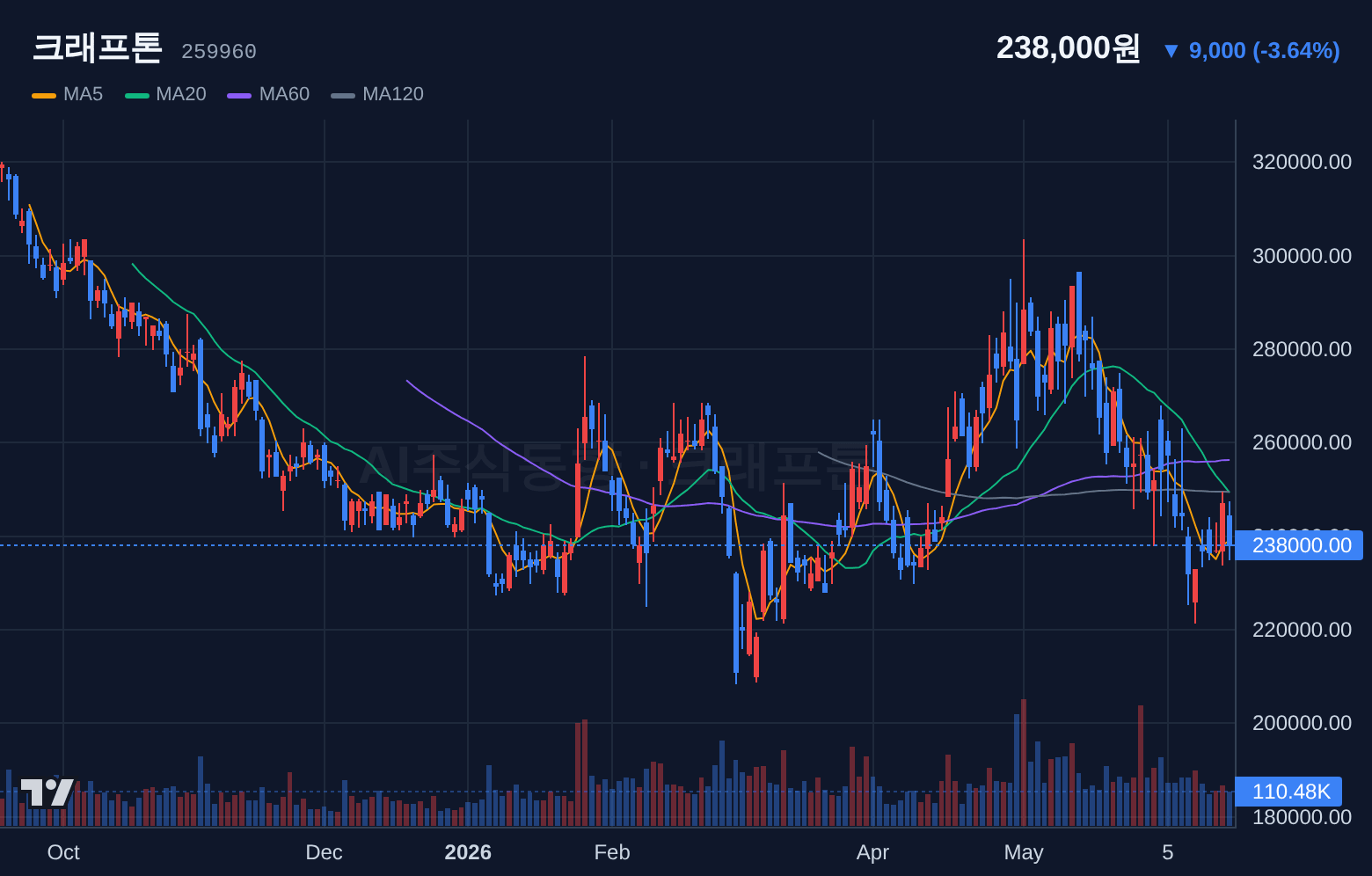Click the purple MA60 legend color line

click(x=239, y=95)
